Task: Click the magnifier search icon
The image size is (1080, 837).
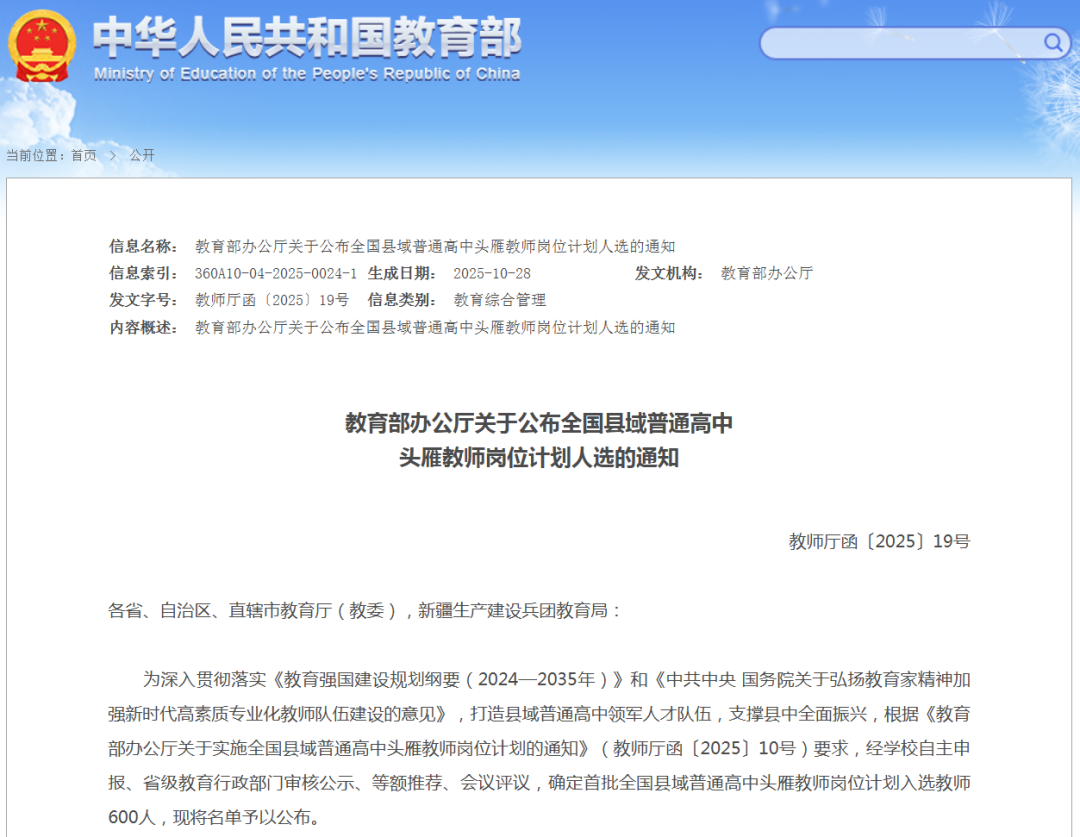Action: pyautogui.click(x=1054, y=42)
